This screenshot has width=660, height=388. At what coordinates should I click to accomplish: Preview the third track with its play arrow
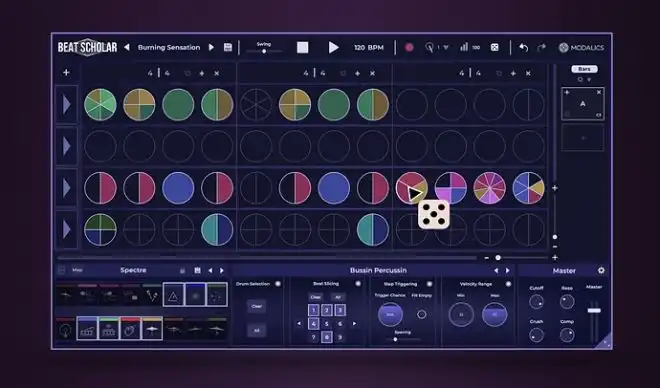click(x=67, y=188)
